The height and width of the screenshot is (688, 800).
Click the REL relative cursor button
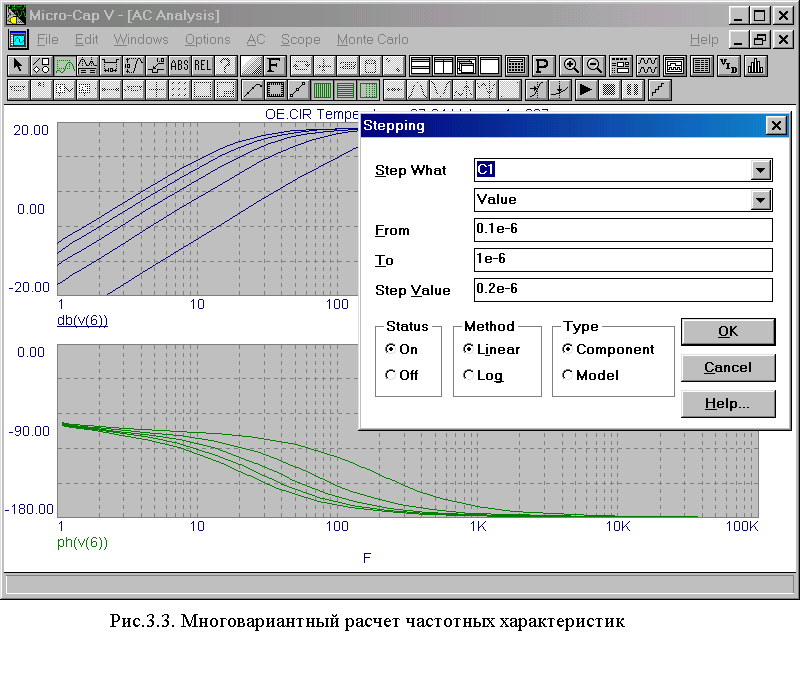point(202,66)
